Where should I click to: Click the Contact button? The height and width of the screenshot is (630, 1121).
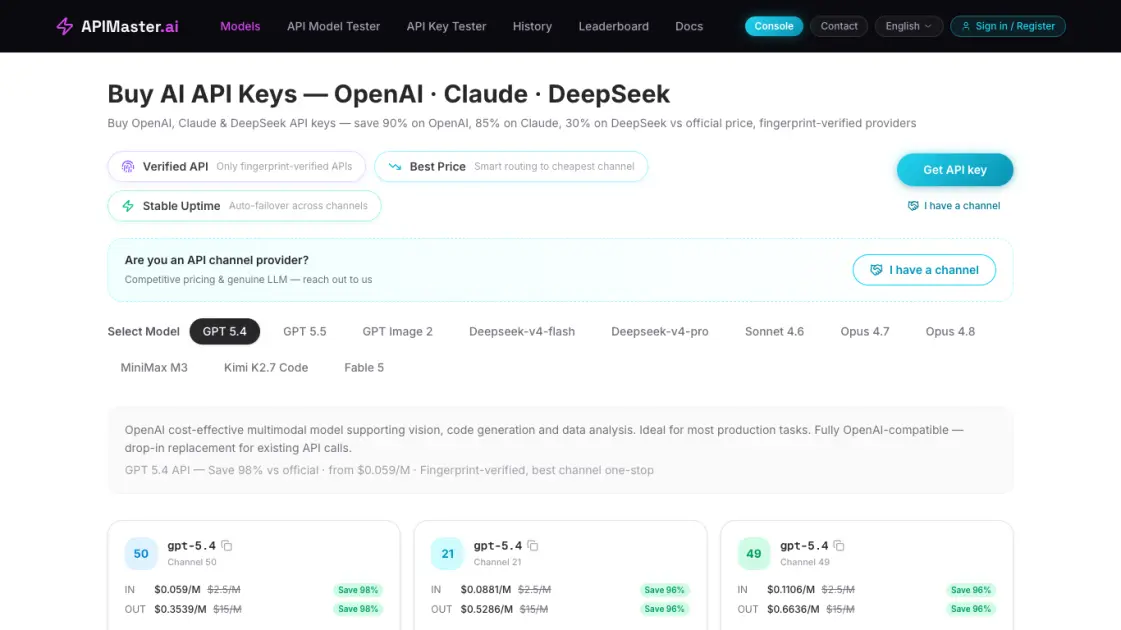pyautogui.click(x=839, y=26)
